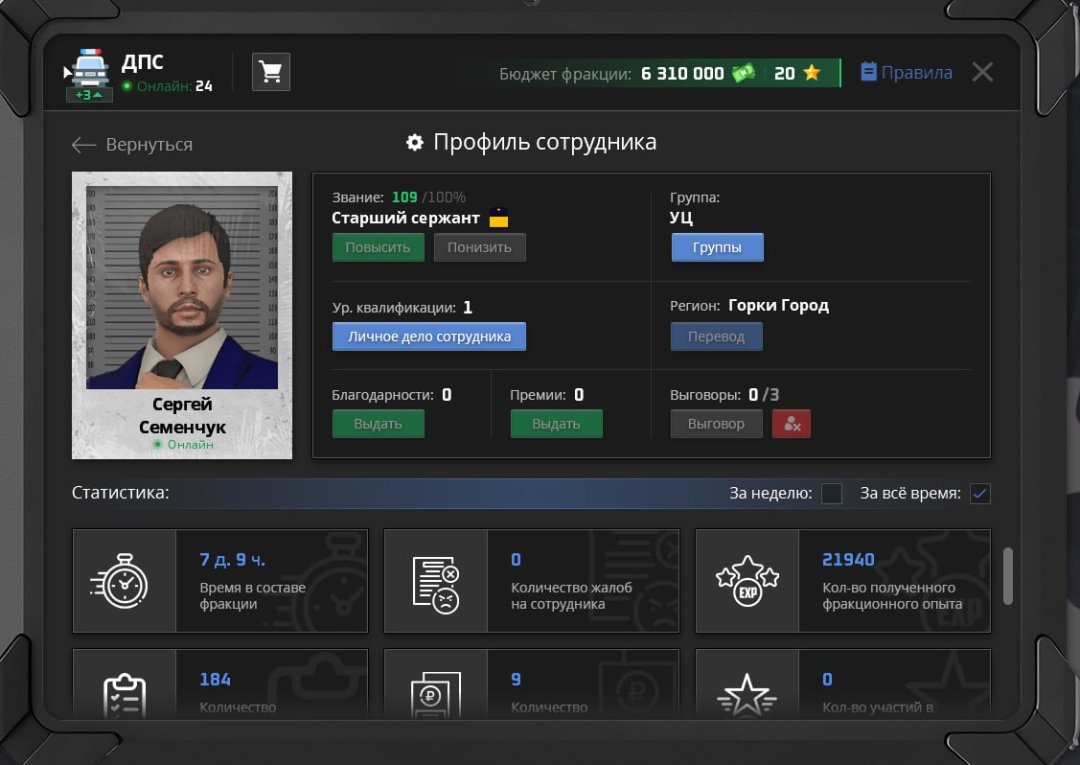Click the statistics panel scrollbar
Viewport: 1080px width, 765px height.
1008,576
